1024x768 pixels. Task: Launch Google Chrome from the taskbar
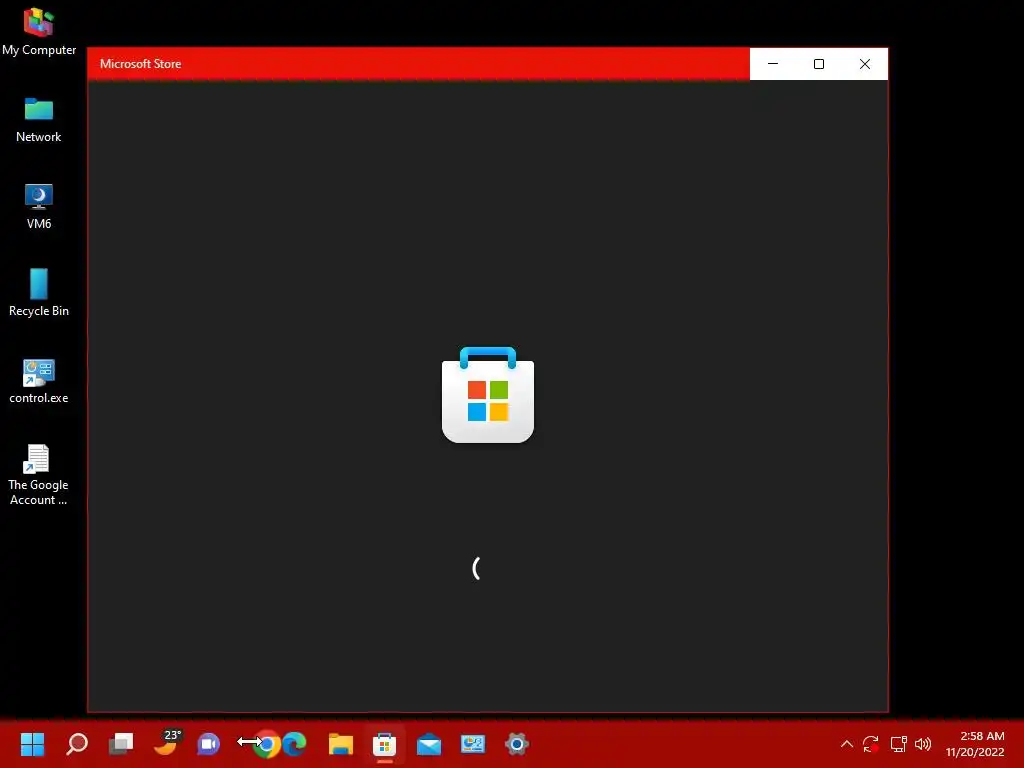tap(266, 744)
